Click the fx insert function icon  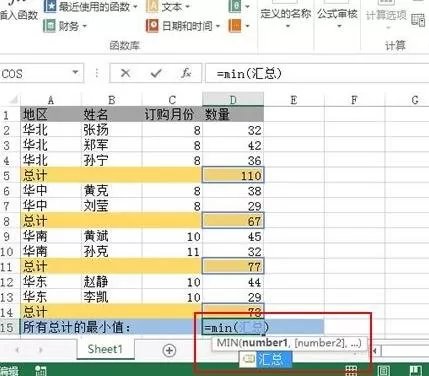pos(186,73)
